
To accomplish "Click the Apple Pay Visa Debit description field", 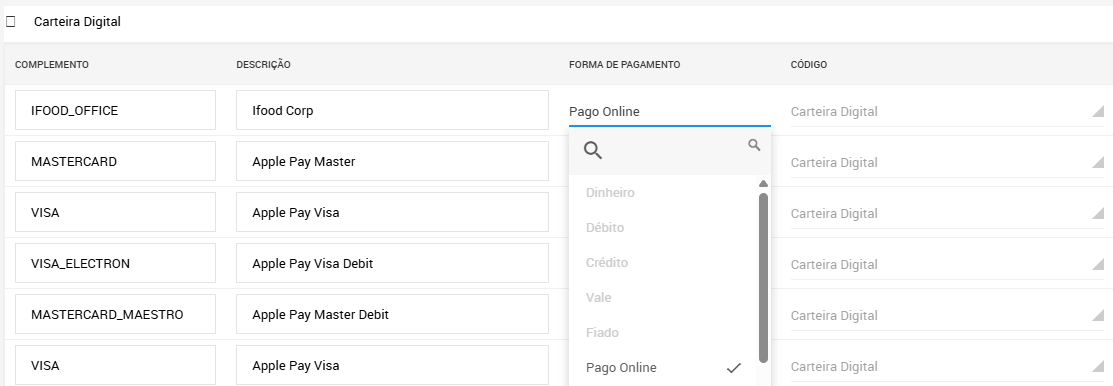I will pos(392,263).
